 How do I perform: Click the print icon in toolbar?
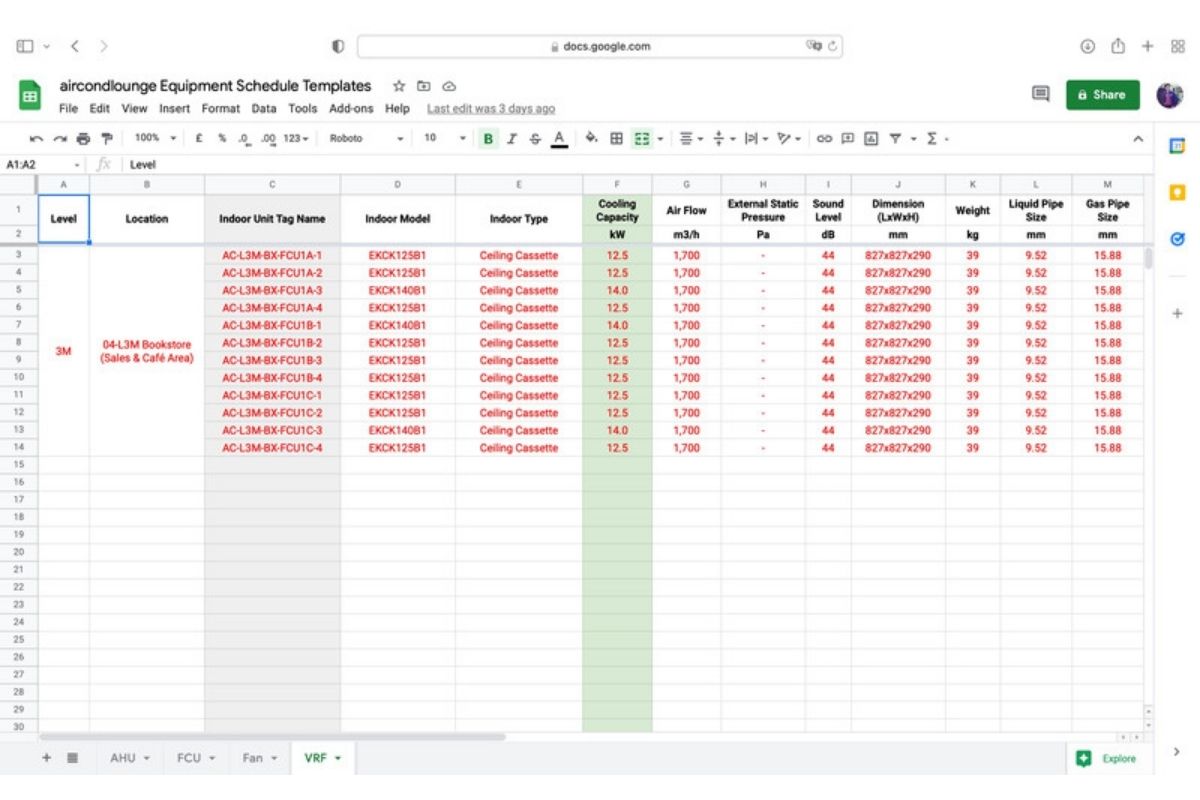coord(82,139)
